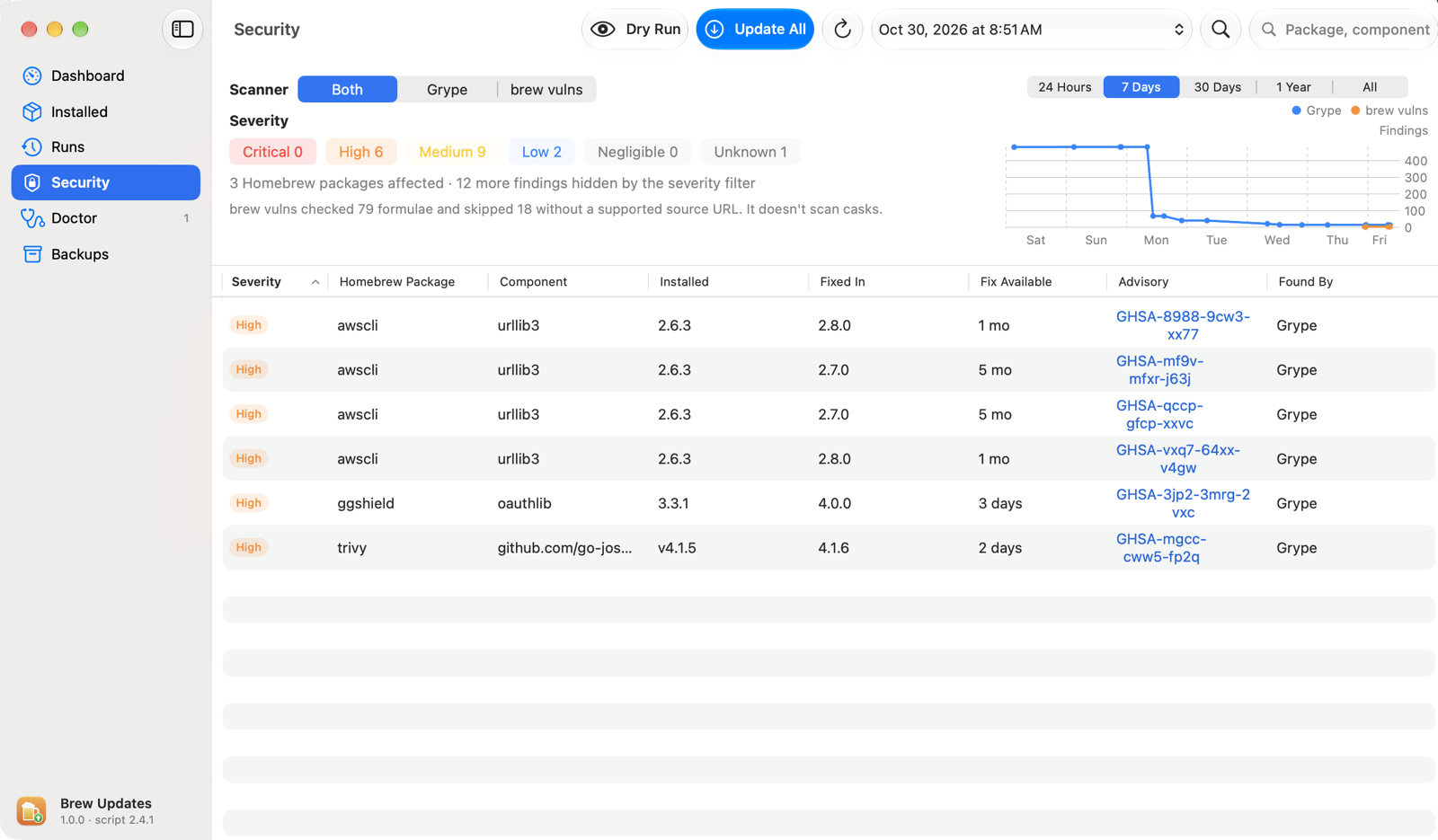Click the Update All button

click(755, 29)
